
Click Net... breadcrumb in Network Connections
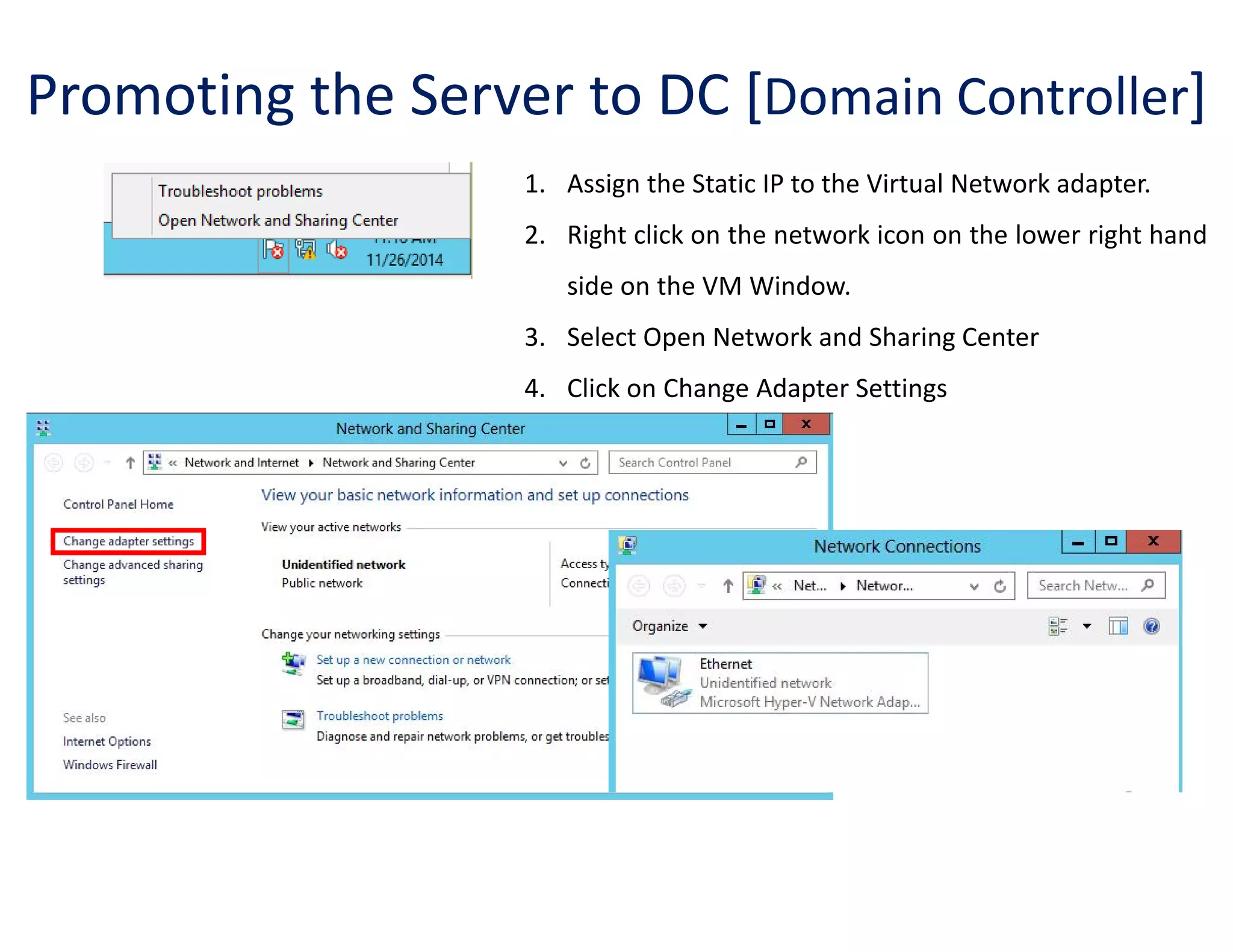pyautogui.click(x=810, y=586)
